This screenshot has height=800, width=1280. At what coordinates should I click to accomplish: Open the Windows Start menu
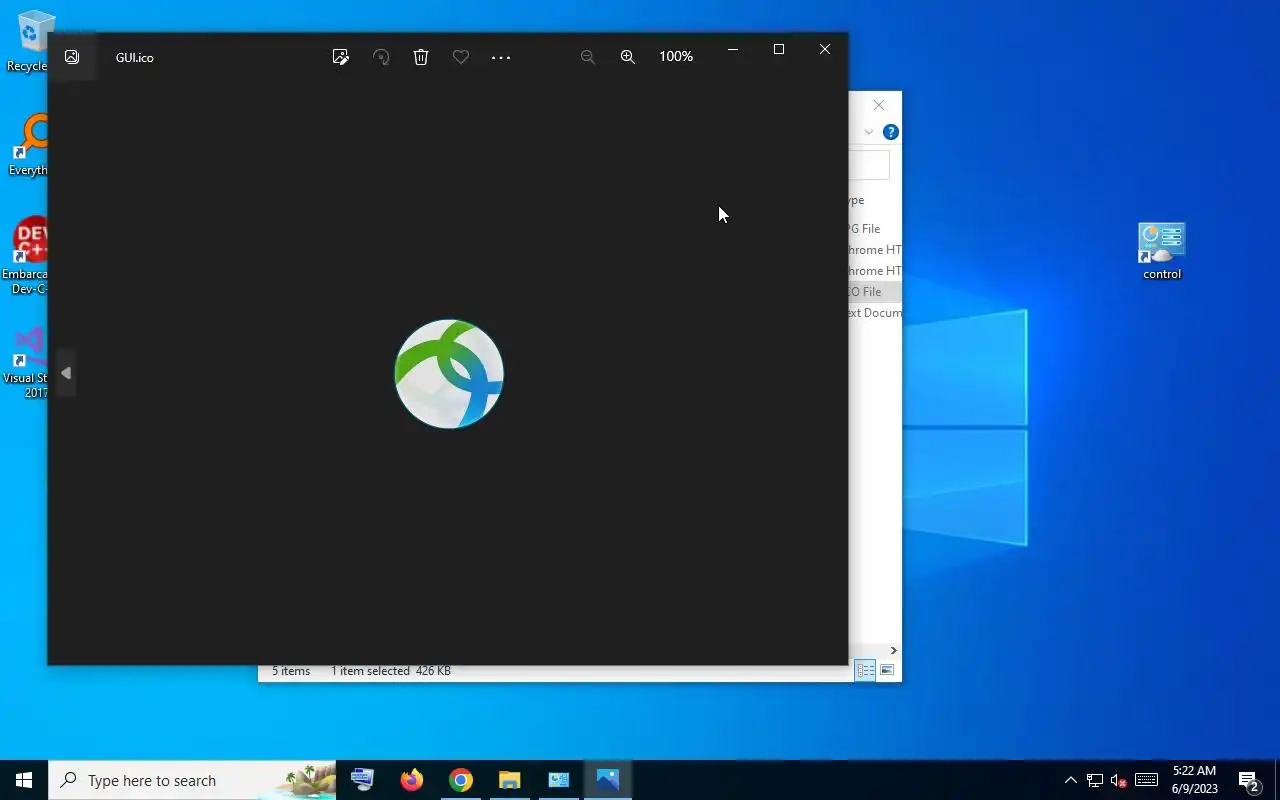[x=24, y=780]
